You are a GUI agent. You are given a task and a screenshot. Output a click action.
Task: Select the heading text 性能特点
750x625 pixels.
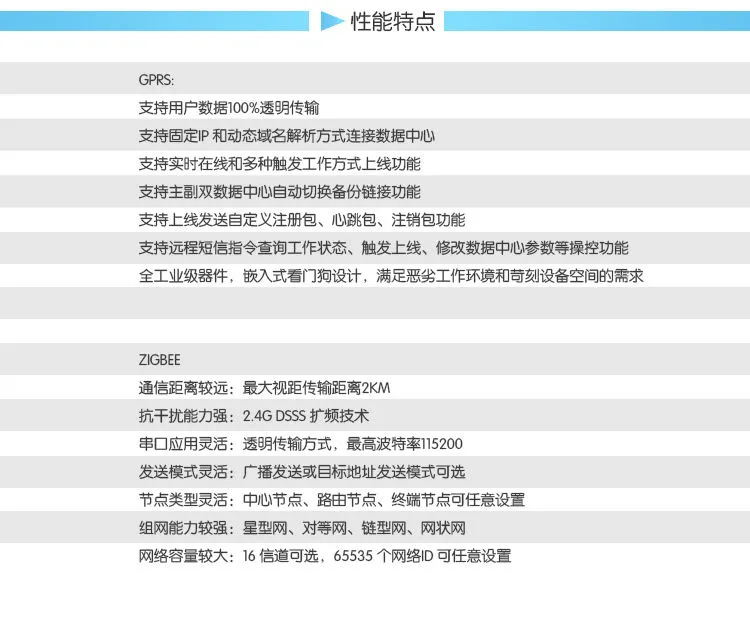coord(393,22)
